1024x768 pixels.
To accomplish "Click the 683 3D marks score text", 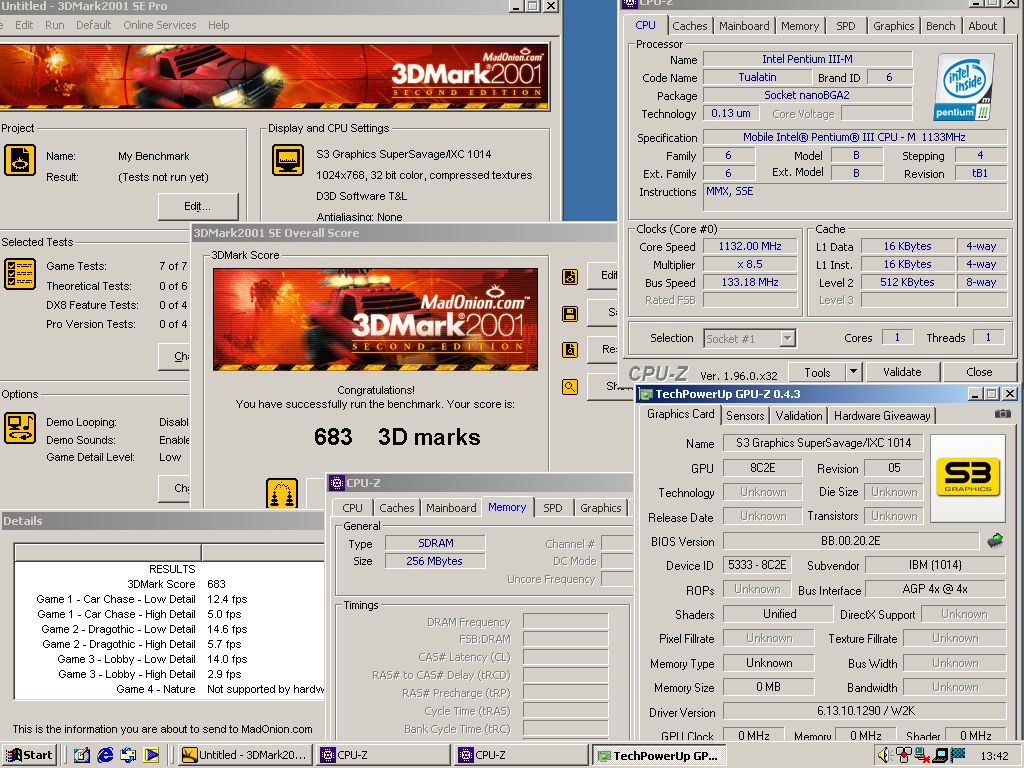I will (x=397, y=437).
